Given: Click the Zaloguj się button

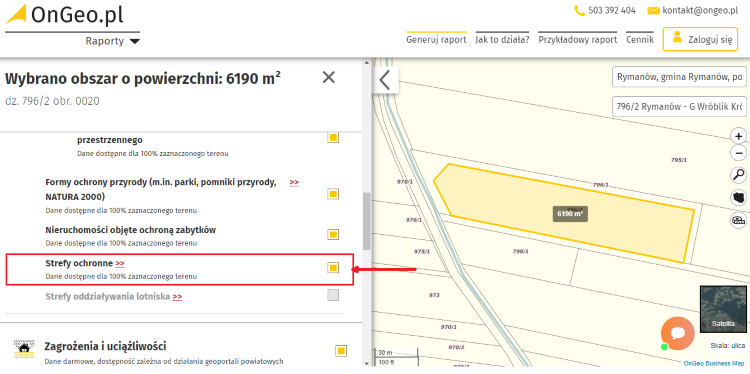Looking at the screenshot, I should pyautogui.click(x=700, y=39).
